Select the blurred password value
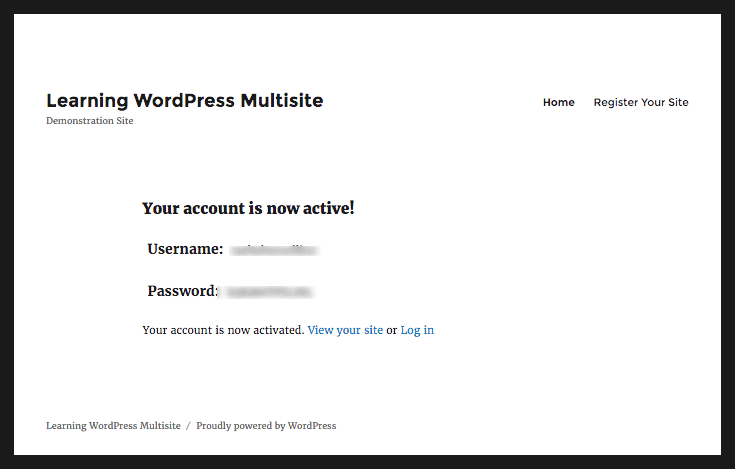This screenshot has width=735, height=469. (269, 292)
